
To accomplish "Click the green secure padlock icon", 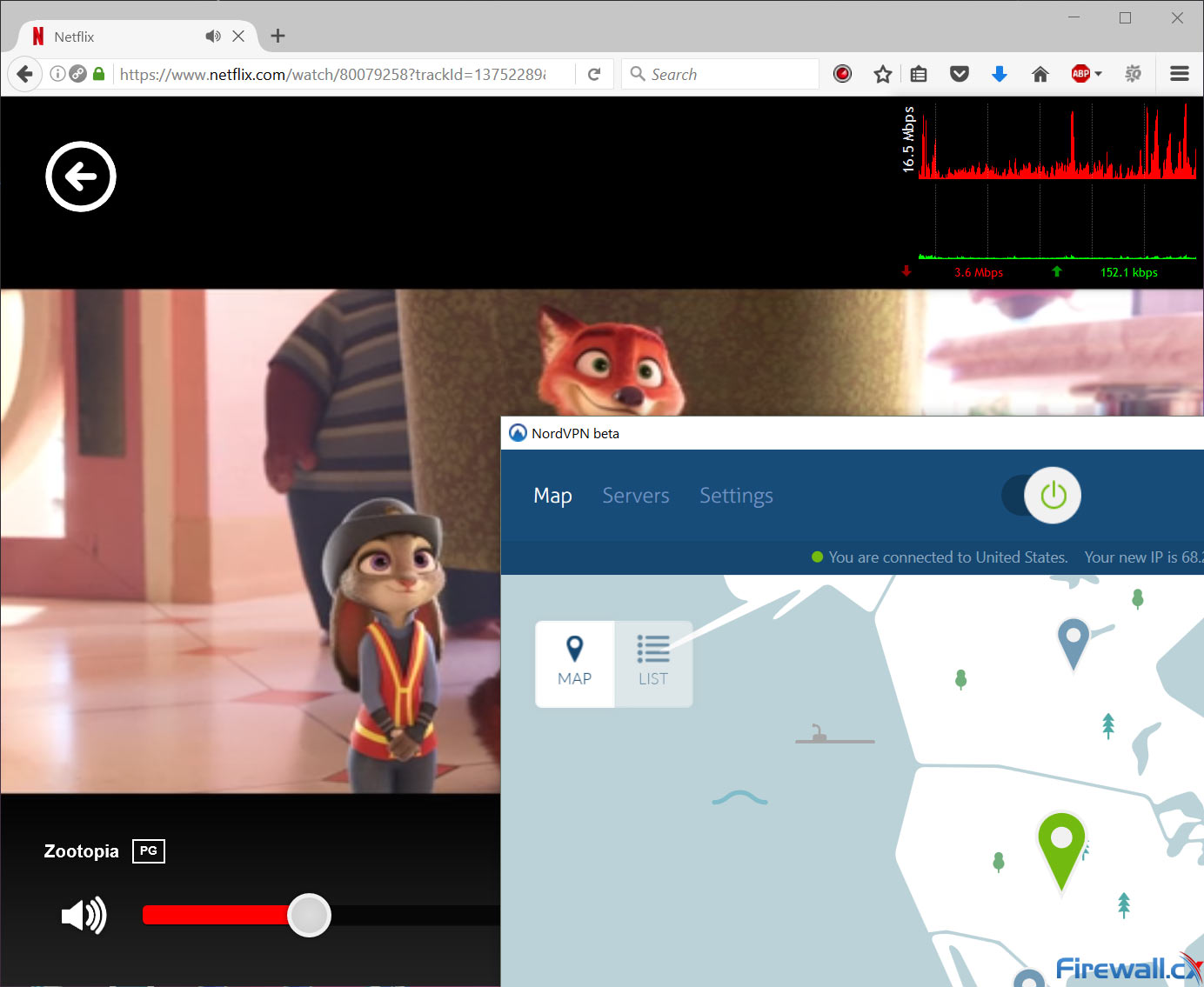I will click(99, 74).
